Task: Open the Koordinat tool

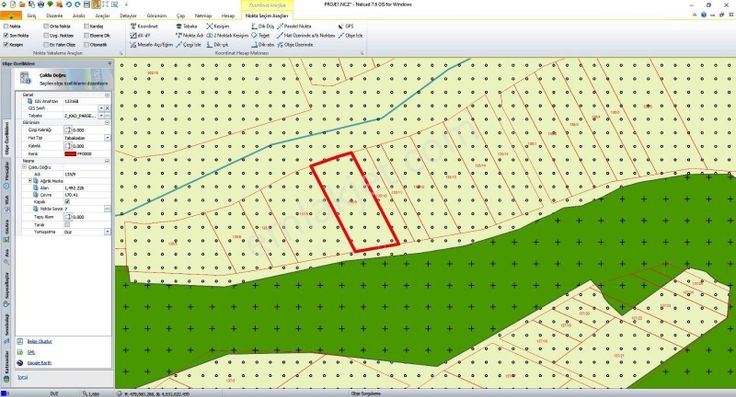Action: [x=144, y=26]
